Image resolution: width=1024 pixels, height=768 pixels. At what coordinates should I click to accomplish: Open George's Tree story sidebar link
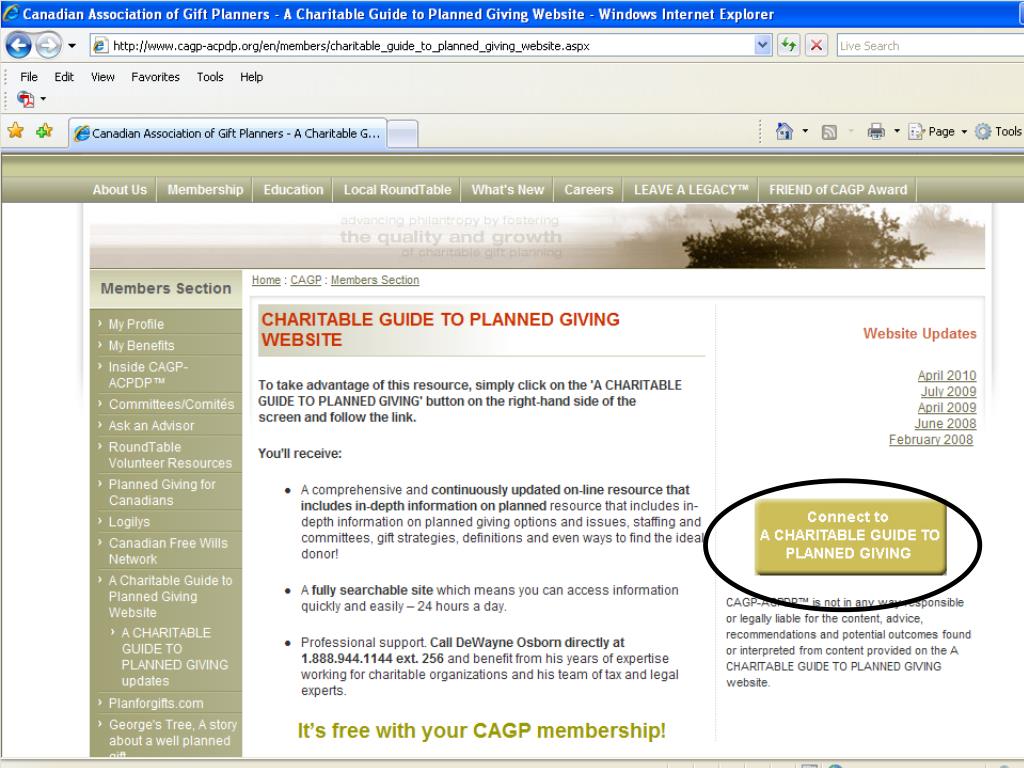[x=172, y=737]
